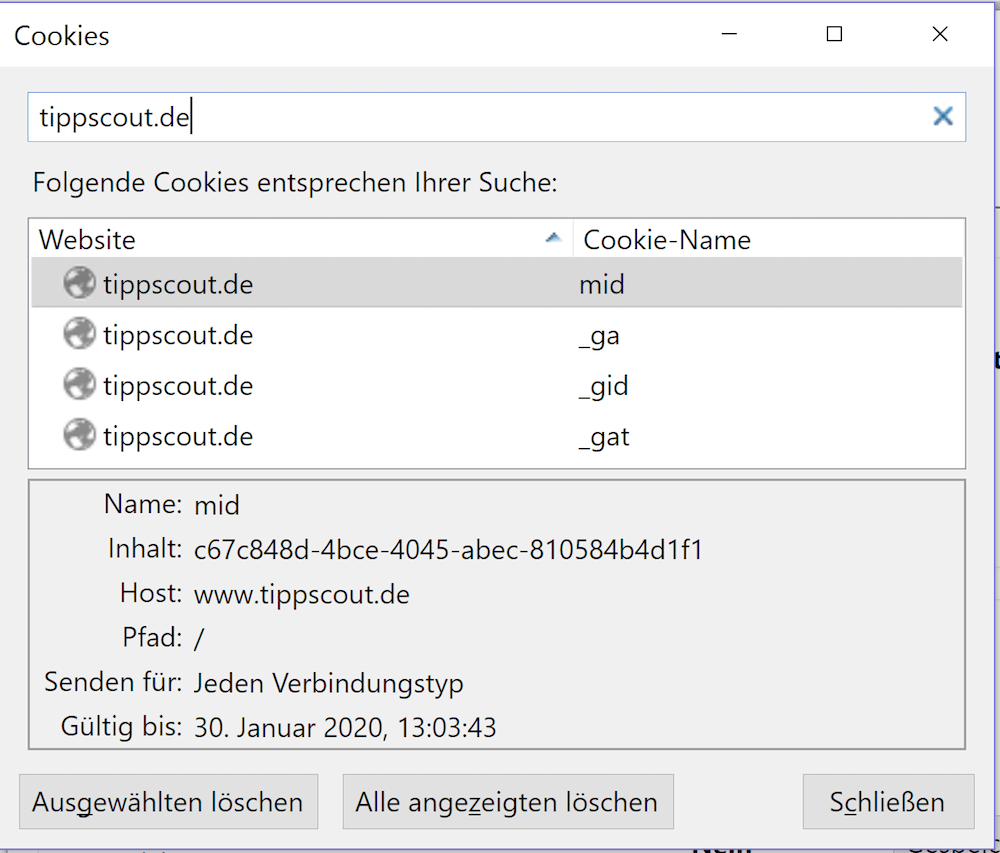1000x853 pixels.
Task: Click the mid cookie name cell
Action: click(601, 284)
